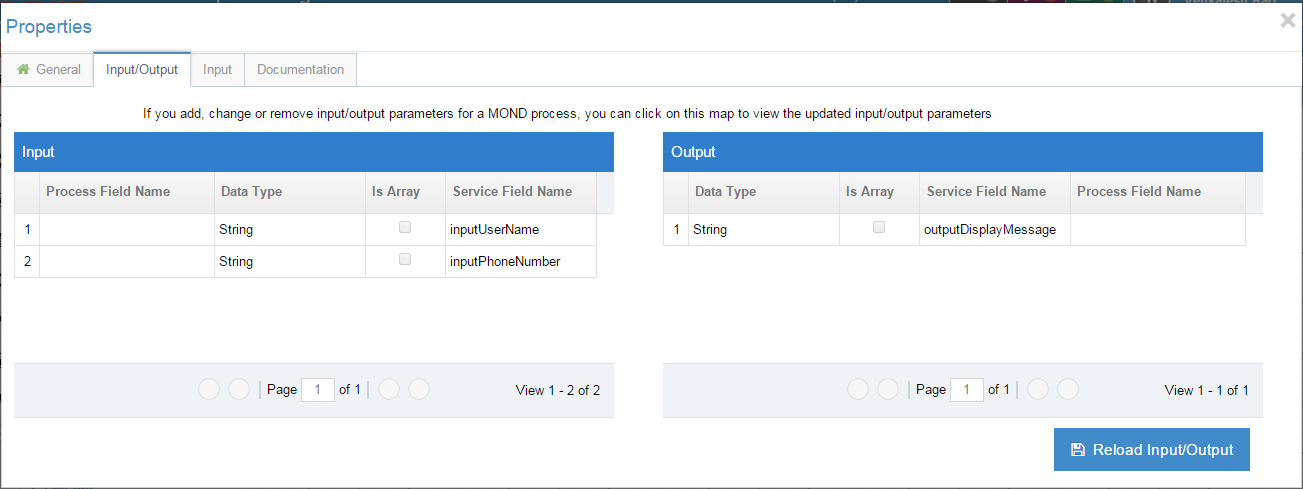Open the Documentation tab

tap(300, 70)
